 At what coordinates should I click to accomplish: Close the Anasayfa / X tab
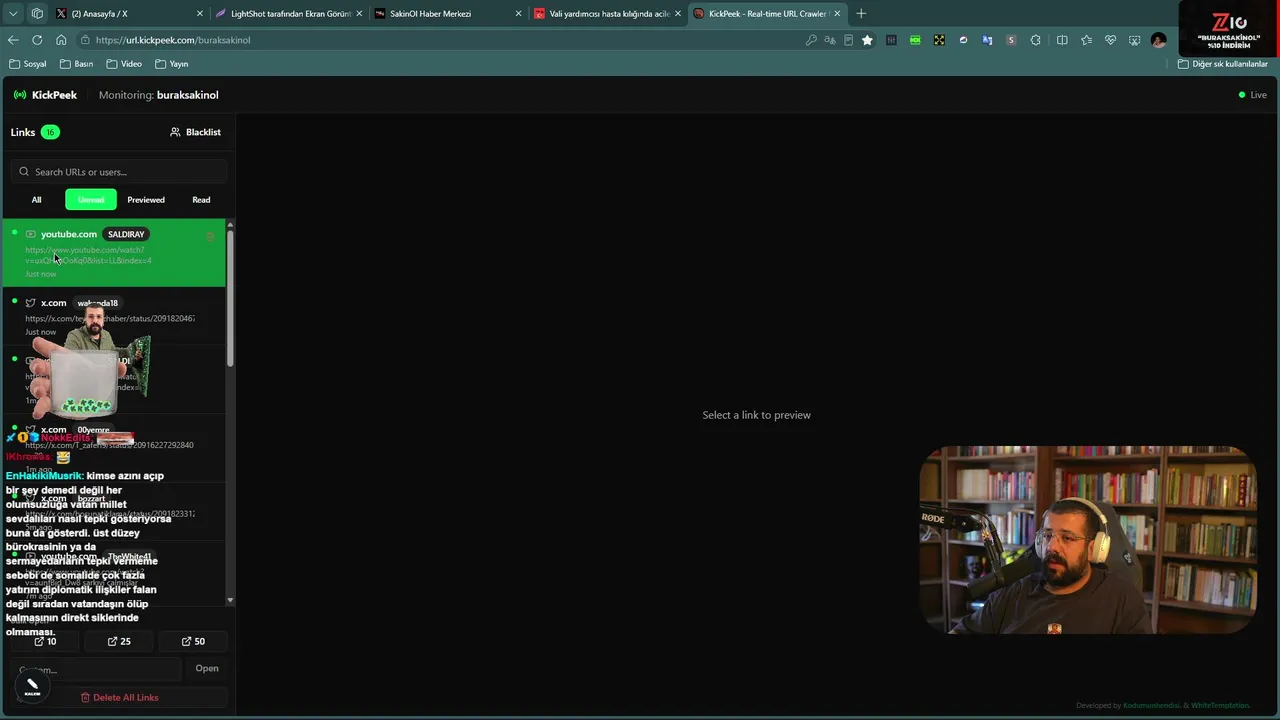pyautogui.click(x=200, y=14)
